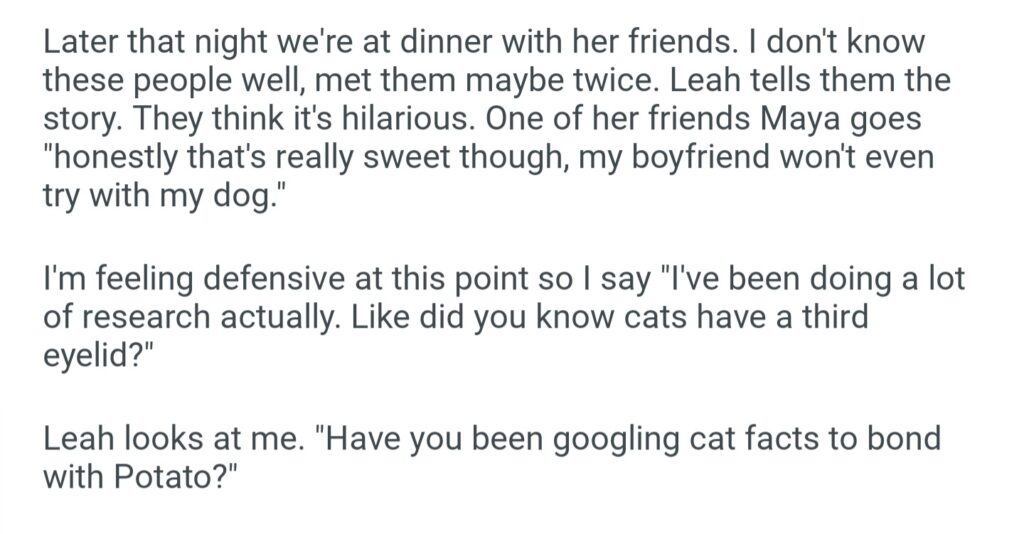Click the word "bond" in the last paragraph
The width and height of the screenshot is (1024, 534).
(x=903, y=440)
